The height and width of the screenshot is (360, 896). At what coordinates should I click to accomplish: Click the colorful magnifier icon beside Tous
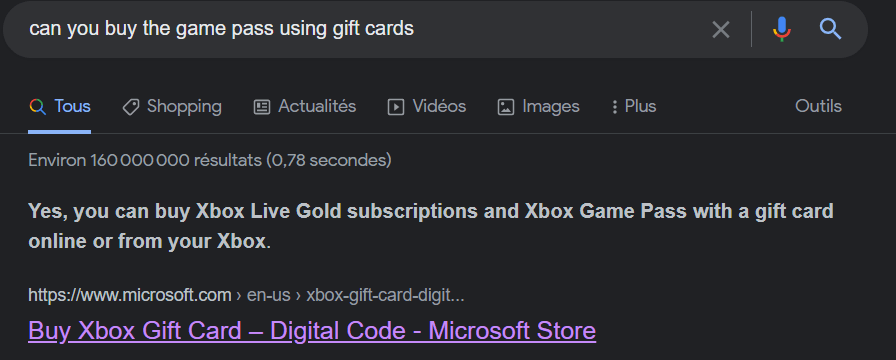coord(38,107)
